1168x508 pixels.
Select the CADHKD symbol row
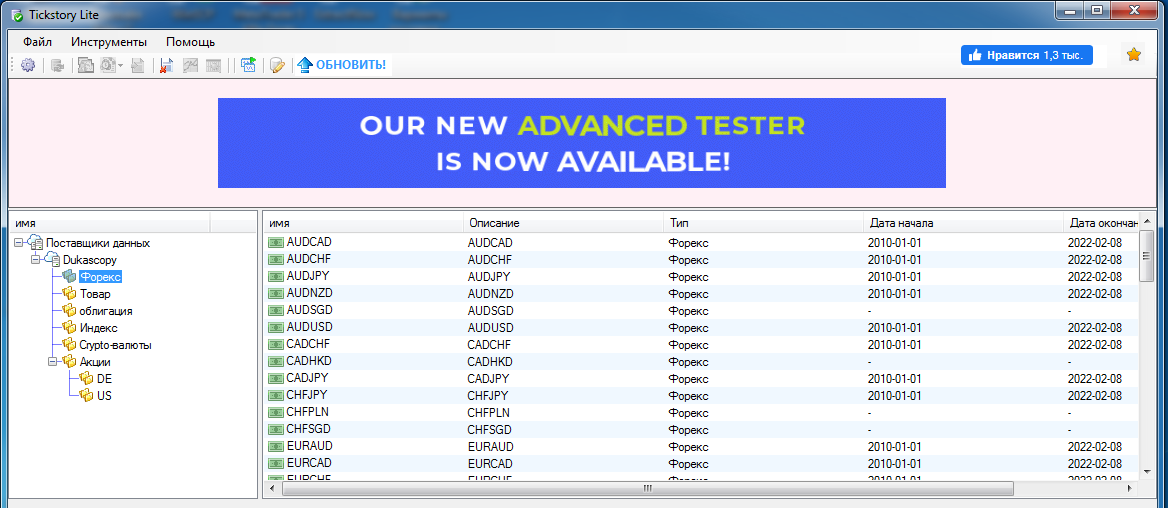702,361
